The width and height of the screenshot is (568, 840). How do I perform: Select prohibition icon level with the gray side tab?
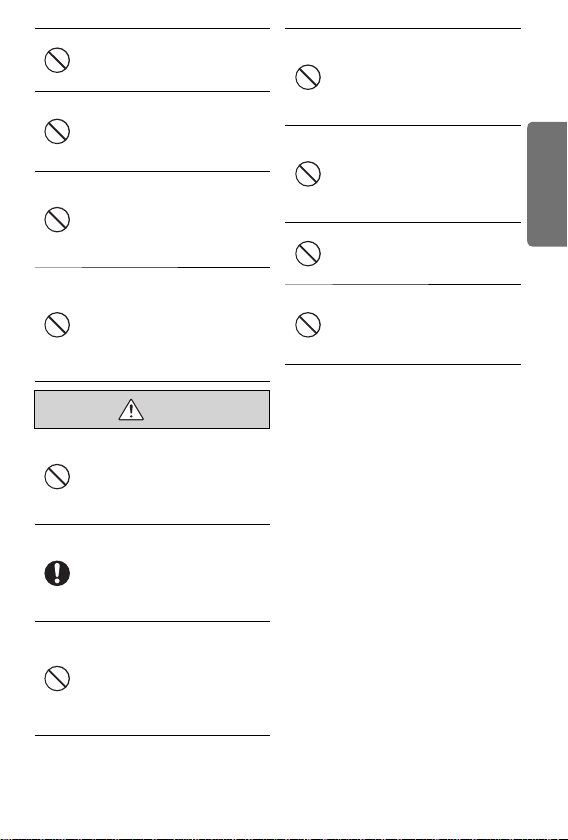pyautogui.click(x=308, y=174)
